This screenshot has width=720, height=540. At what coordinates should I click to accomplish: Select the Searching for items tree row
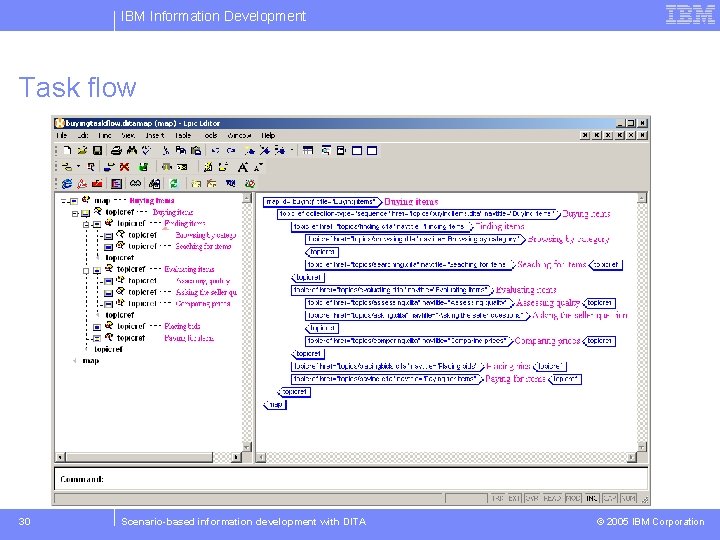tap(168, 247)
